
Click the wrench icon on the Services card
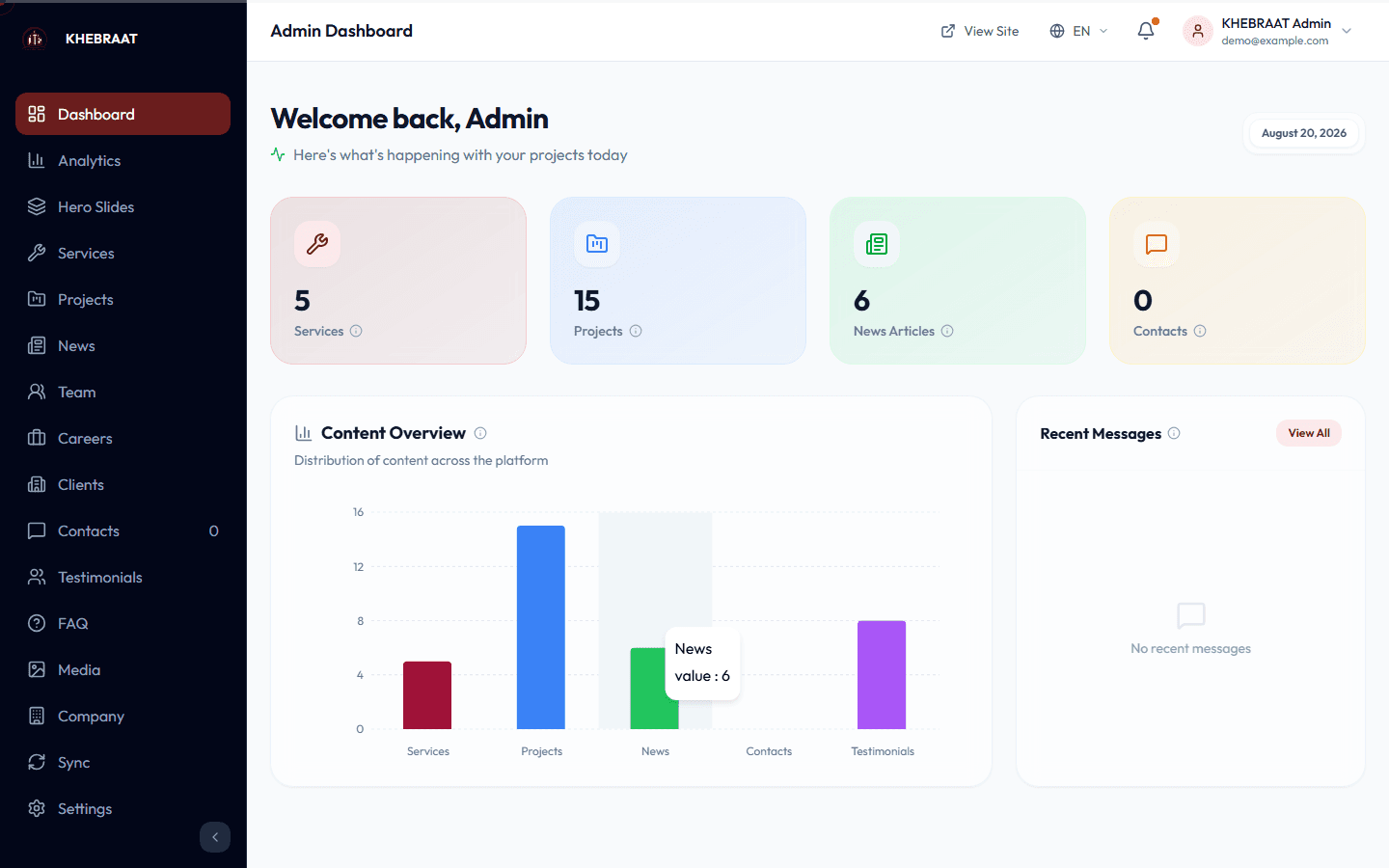(x=317, y=244)
